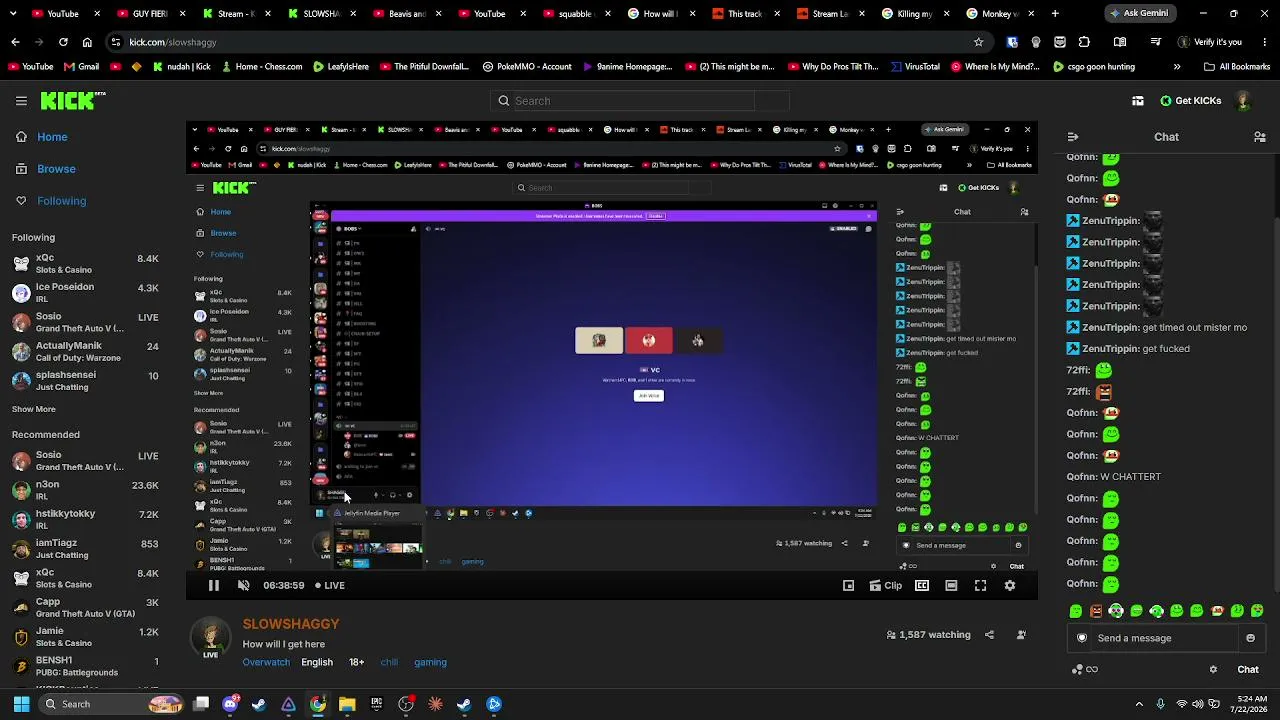The width and height of the screenshot is (1280, 720).
Task: Go to browser home page
Action: (x=87, y=42)
